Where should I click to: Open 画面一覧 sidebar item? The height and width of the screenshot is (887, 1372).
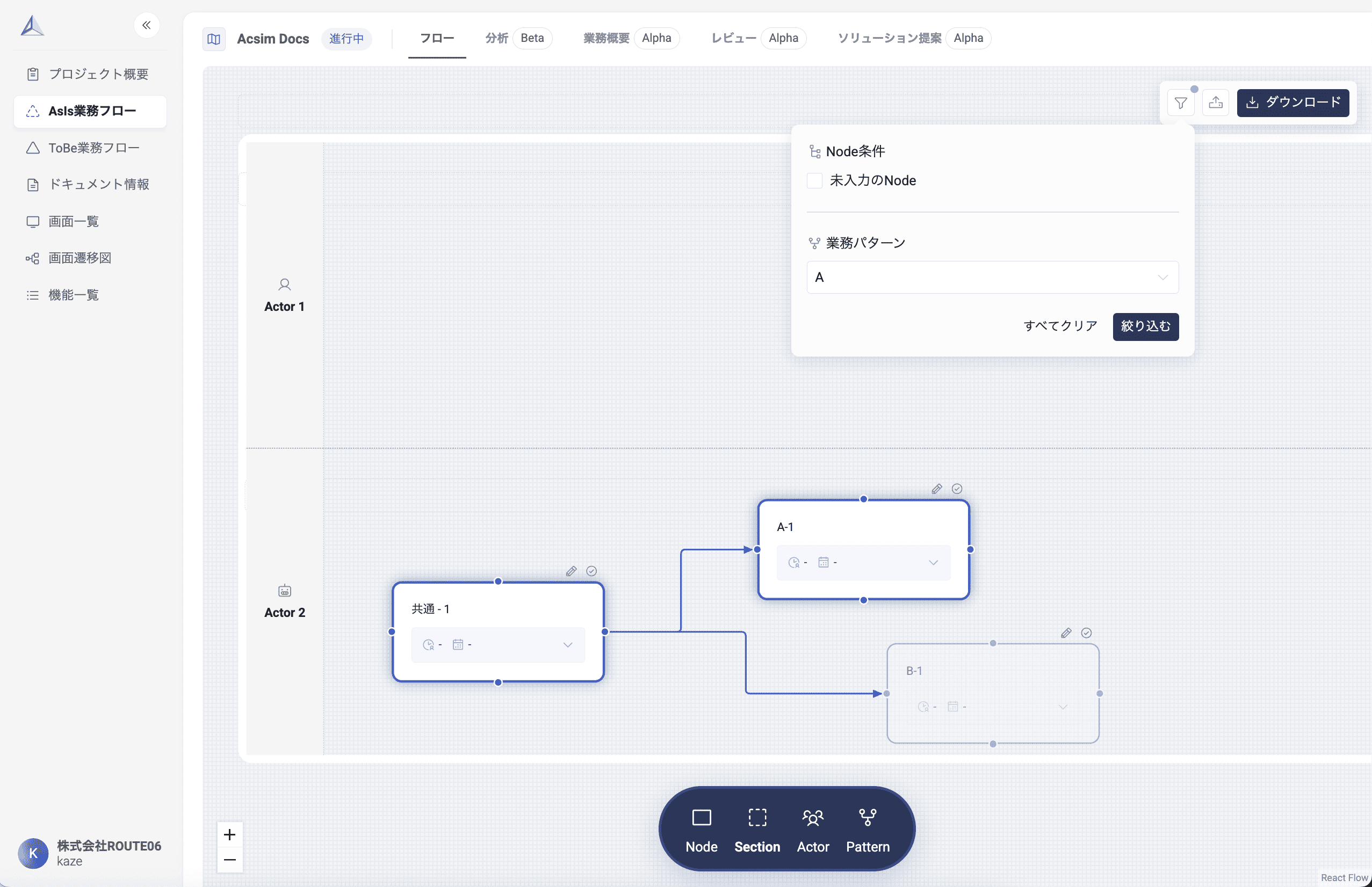point(90,221)
